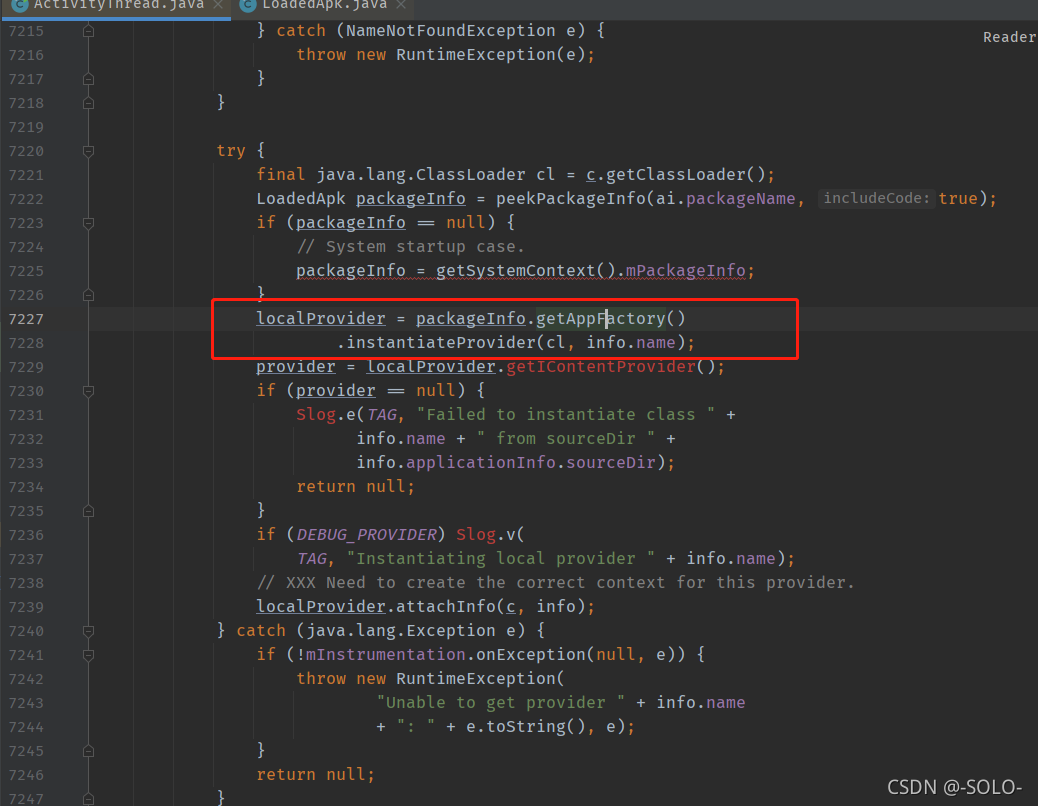Click the includeCode: parameter hint
Image resolution: width=1038 pixels, height=806 pixels.
pos(876,199)
